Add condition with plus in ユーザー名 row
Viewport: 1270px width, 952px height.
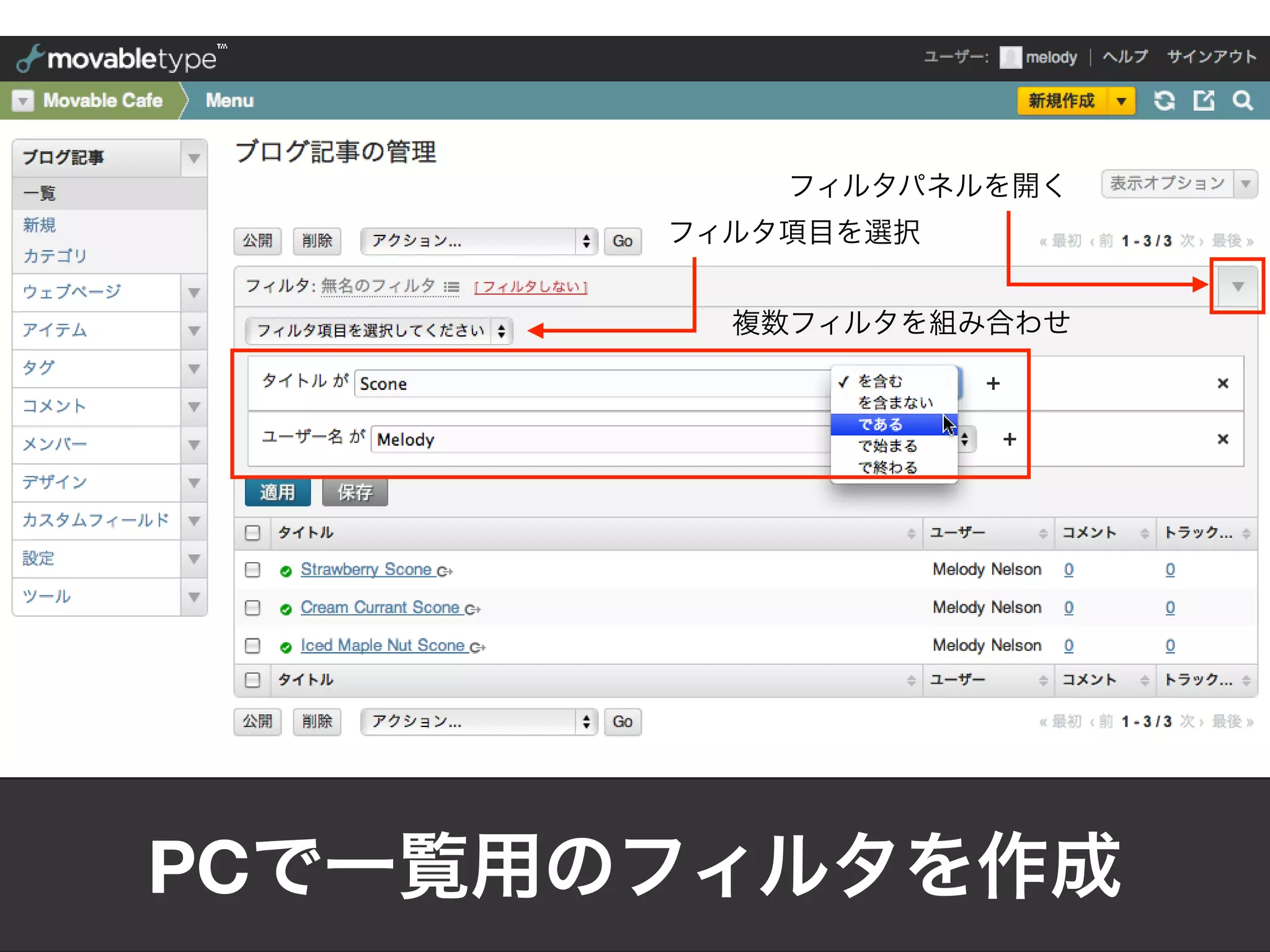(1010, 439)
